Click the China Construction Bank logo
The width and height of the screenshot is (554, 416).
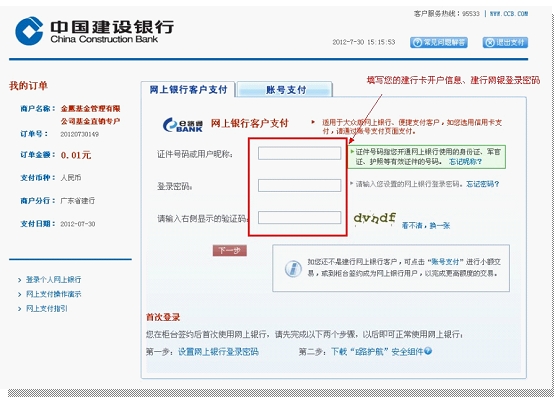tap(94, 31)
